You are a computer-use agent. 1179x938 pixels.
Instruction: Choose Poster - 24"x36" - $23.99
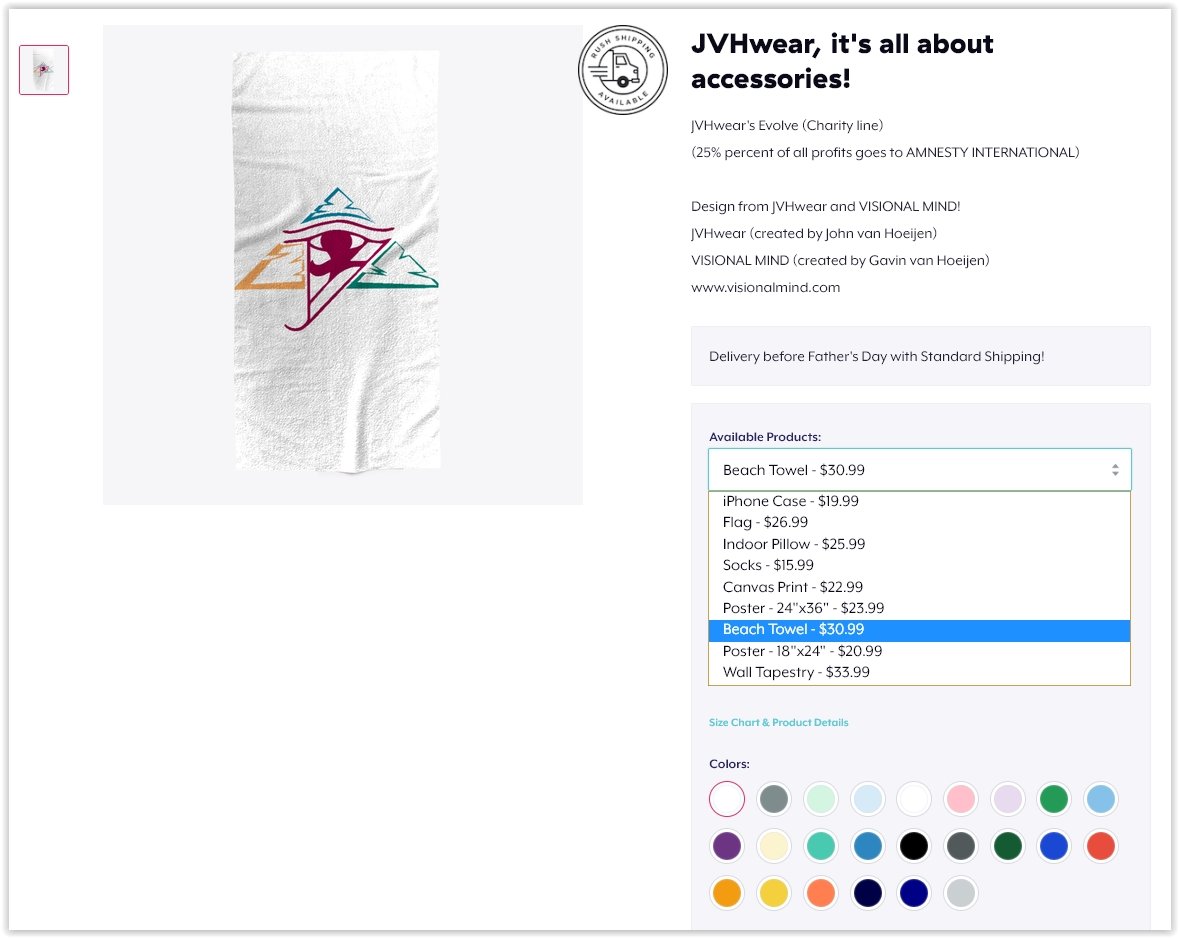pos(920,608)
